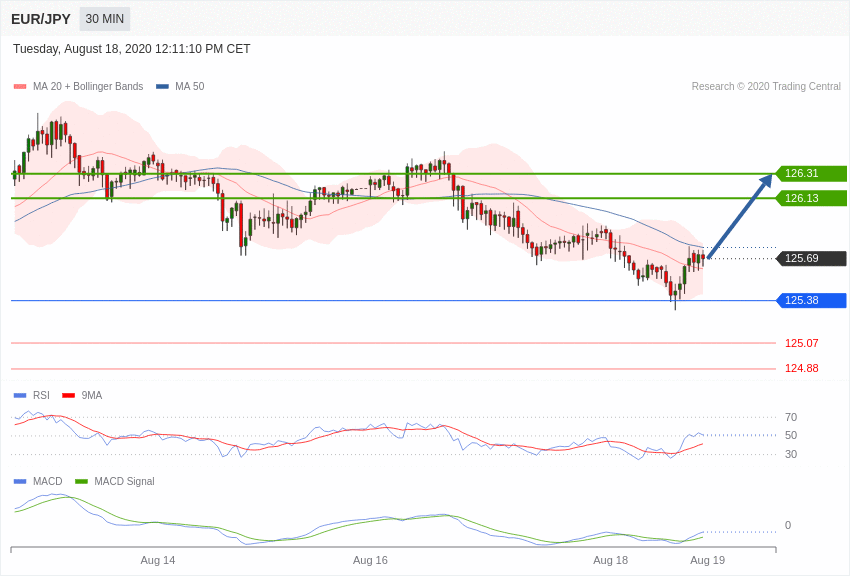Click the 9MA legend red swatch
Screen dimensions: 850x576
tap(69, 396)
